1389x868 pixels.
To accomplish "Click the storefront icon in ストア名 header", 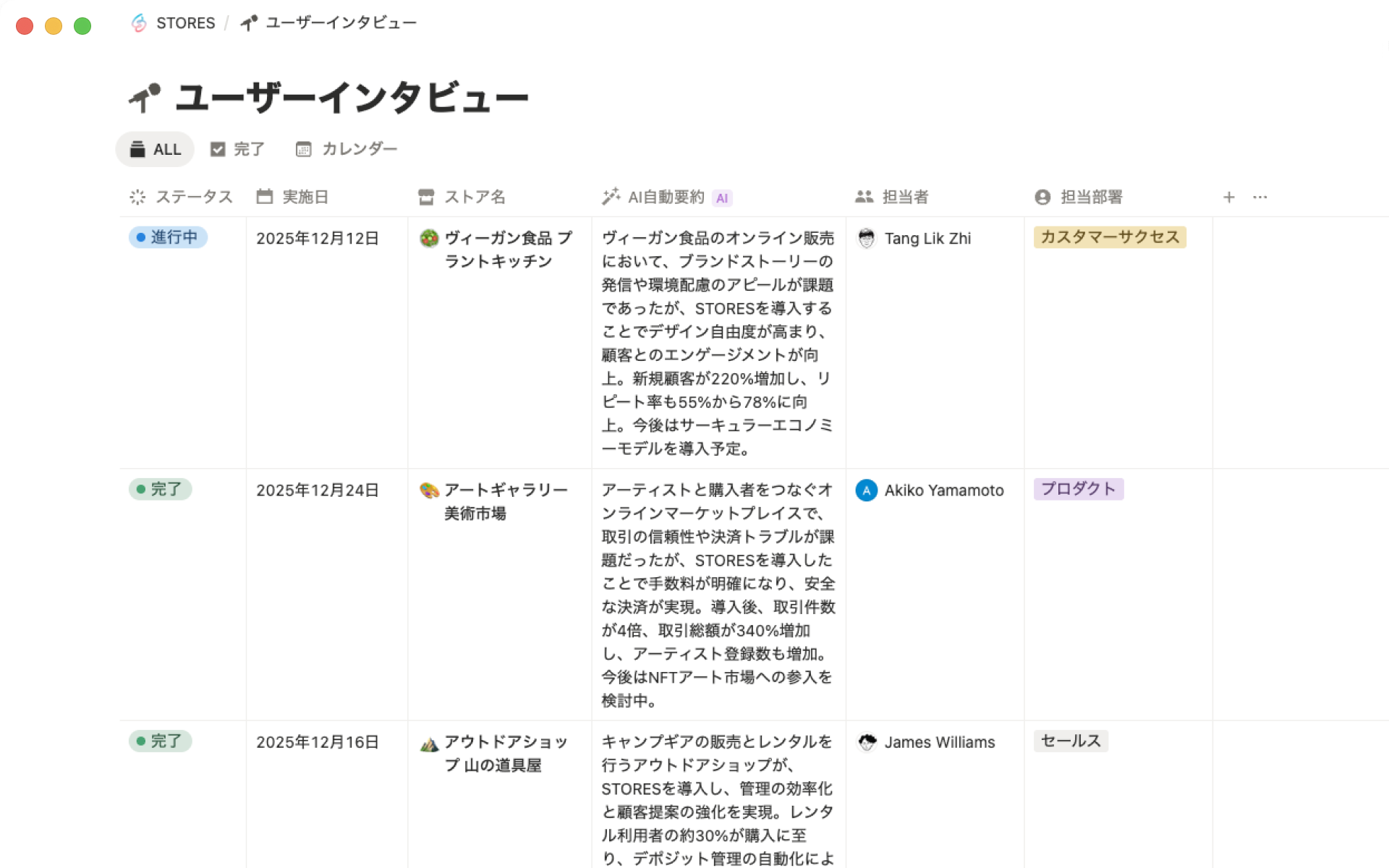I will click(425, 197).
